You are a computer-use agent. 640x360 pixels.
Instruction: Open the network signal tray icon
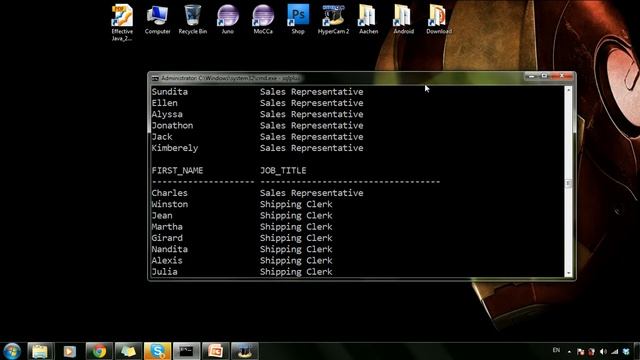615,351
